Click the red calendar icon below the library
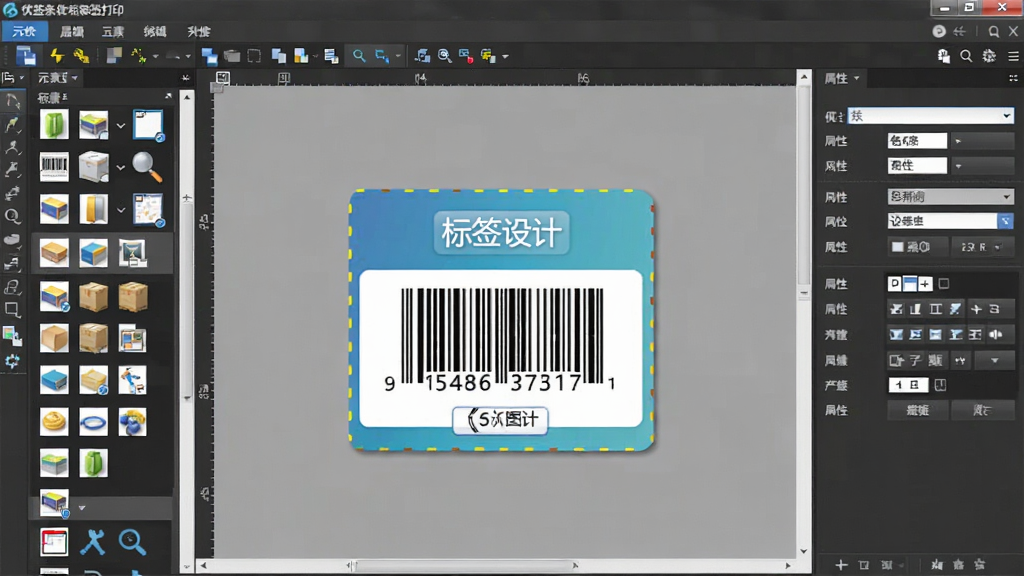Viewport: 1024px width, 576px height. pos(54,542)
